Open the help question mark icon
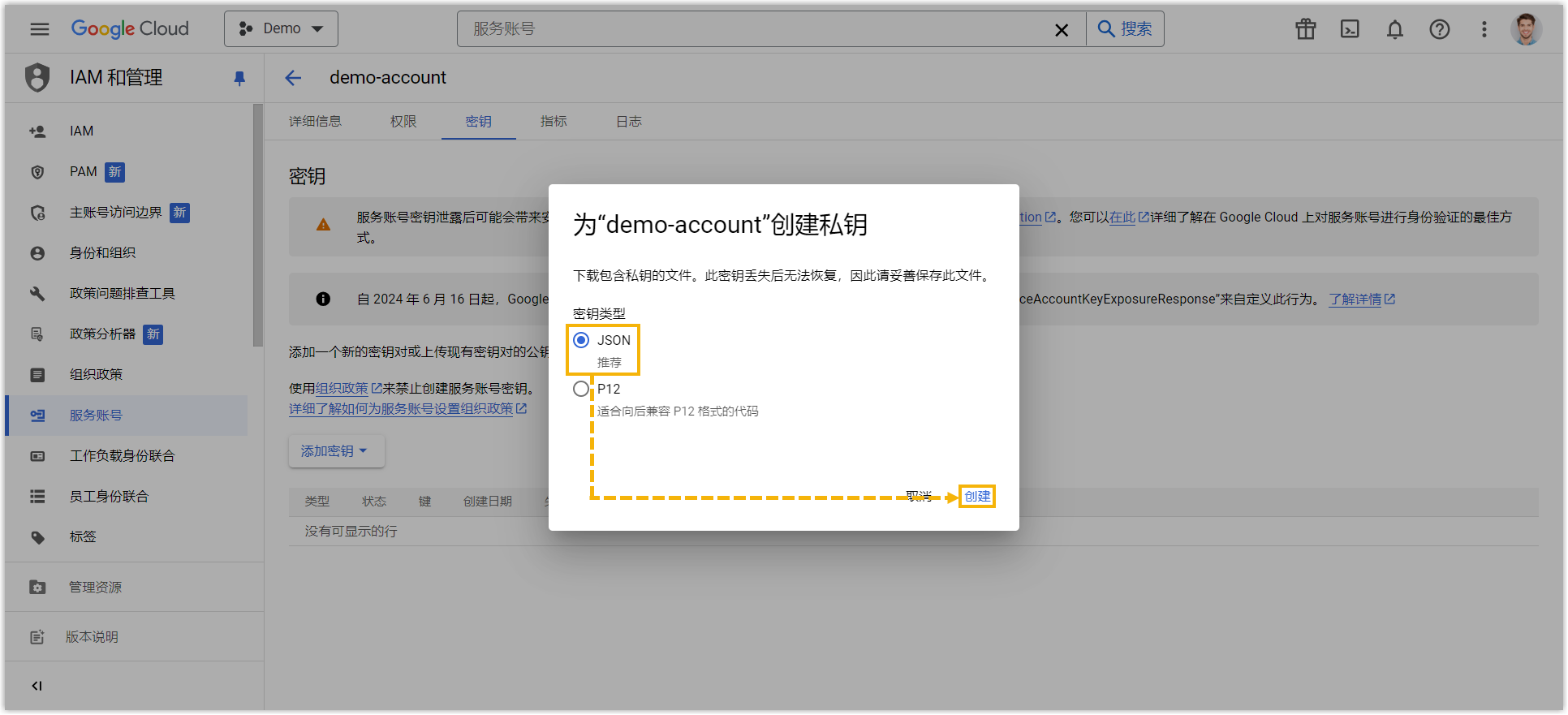The height and width of the screenshot is (715, 1568). tap(1439, 29)
